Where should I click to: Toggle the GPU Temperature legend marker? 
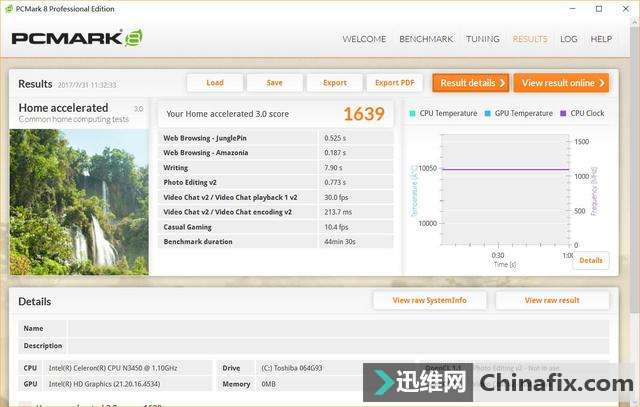[x=488, y=114]
